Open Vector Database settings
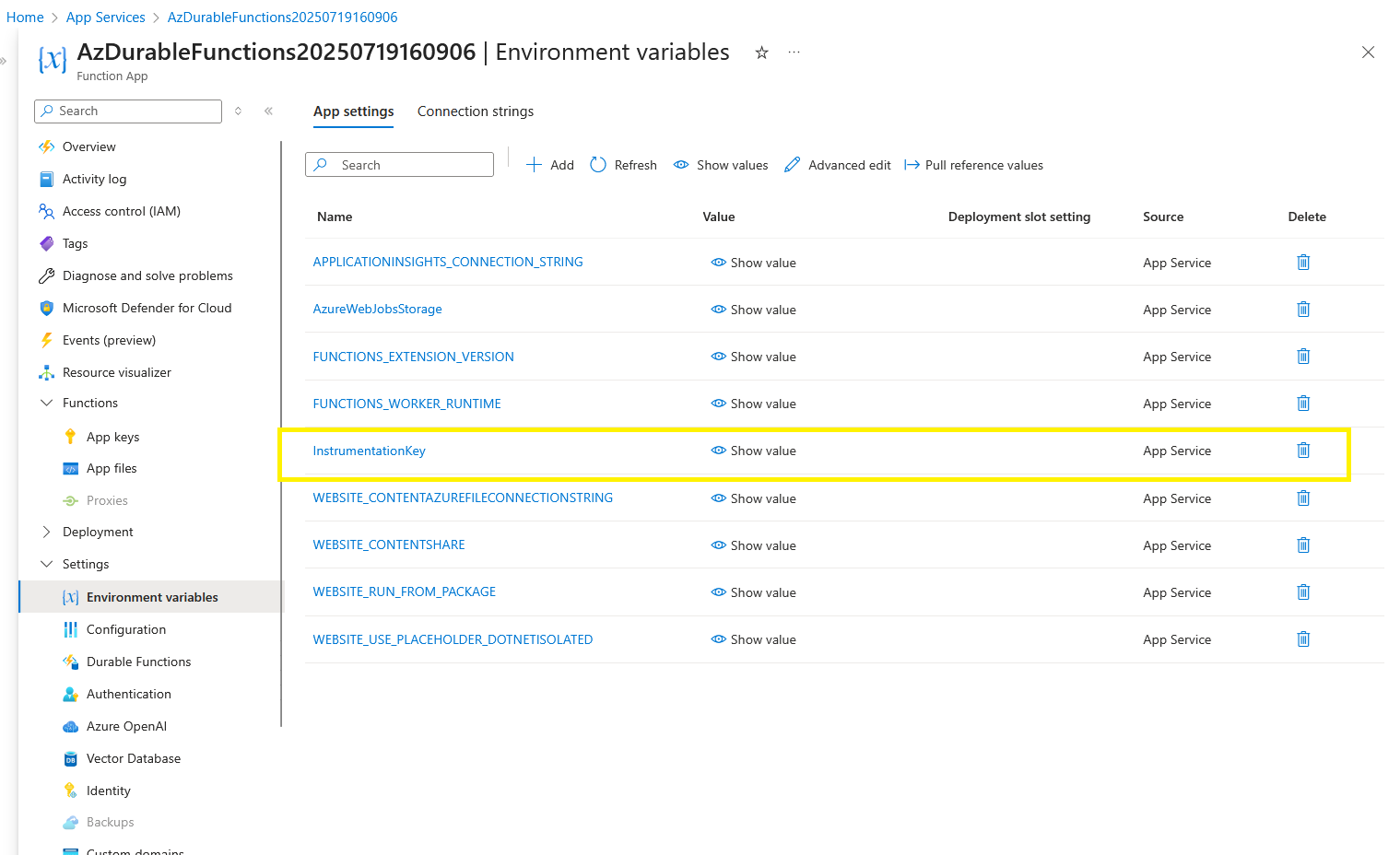This screenshot has width=1400, height=855. coord(133,758)
